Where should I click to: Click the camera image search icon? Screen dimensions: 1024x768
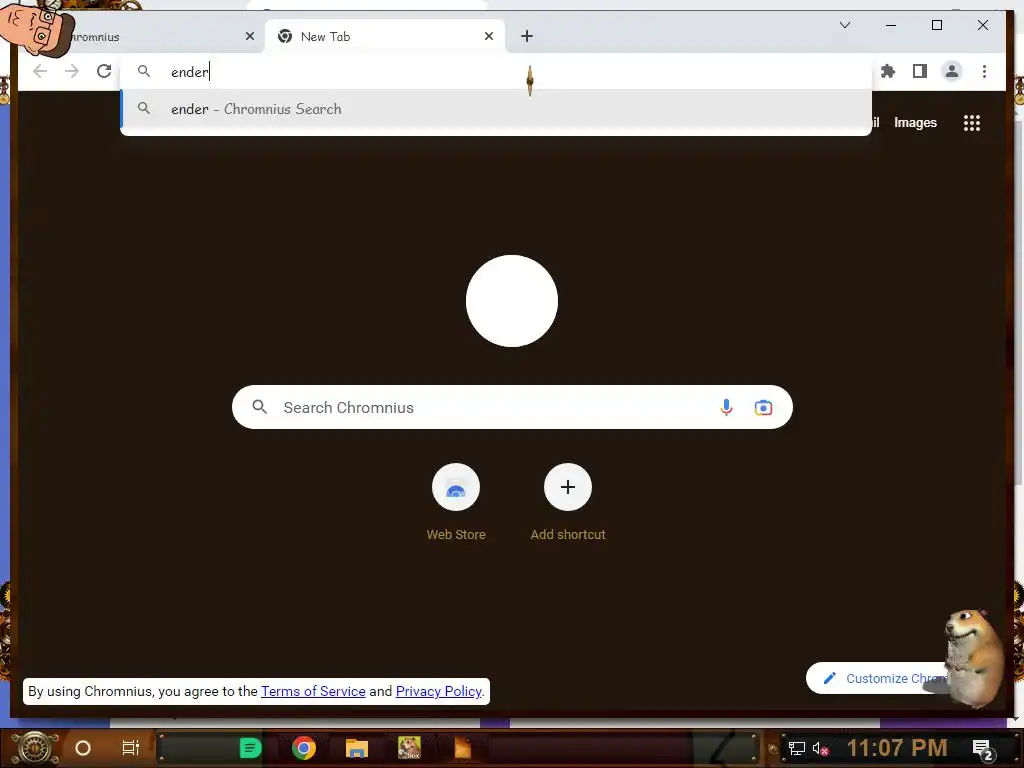[763, 408]
